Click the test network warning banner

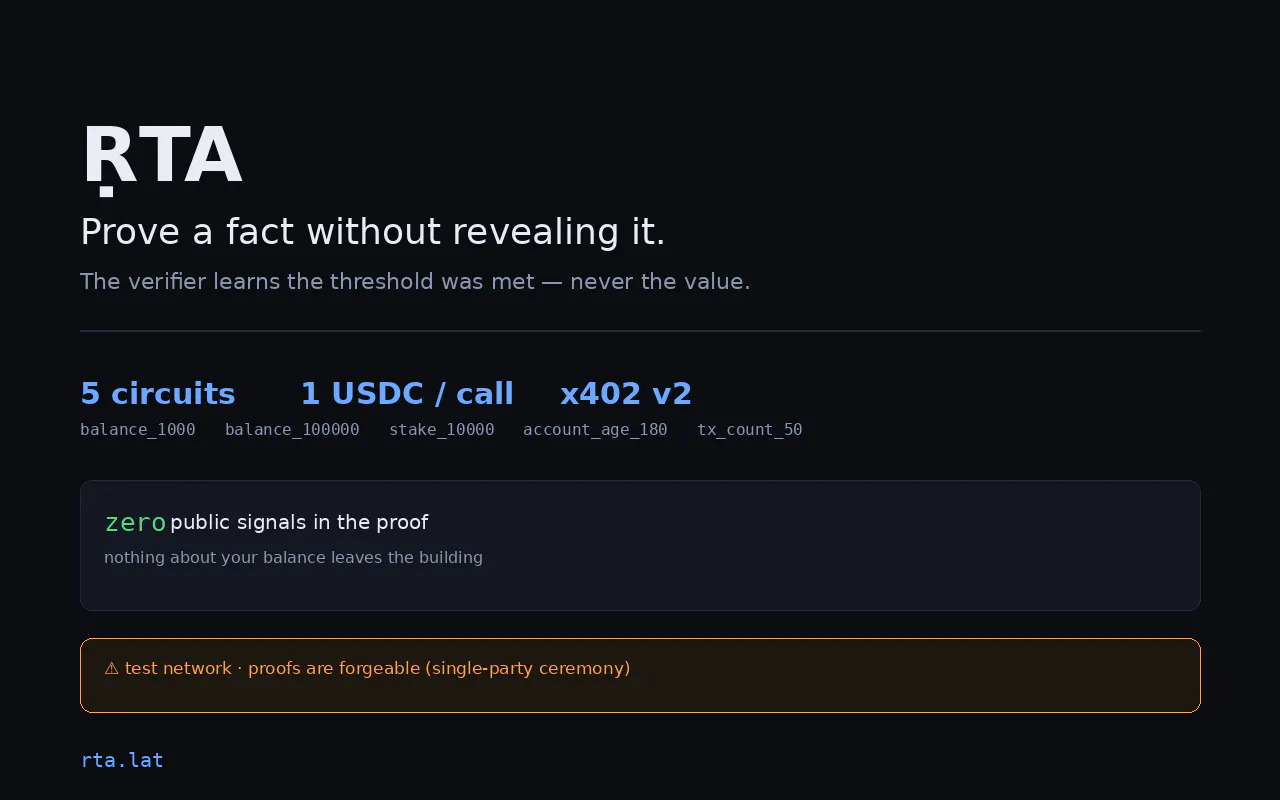(x=640, y=676)
